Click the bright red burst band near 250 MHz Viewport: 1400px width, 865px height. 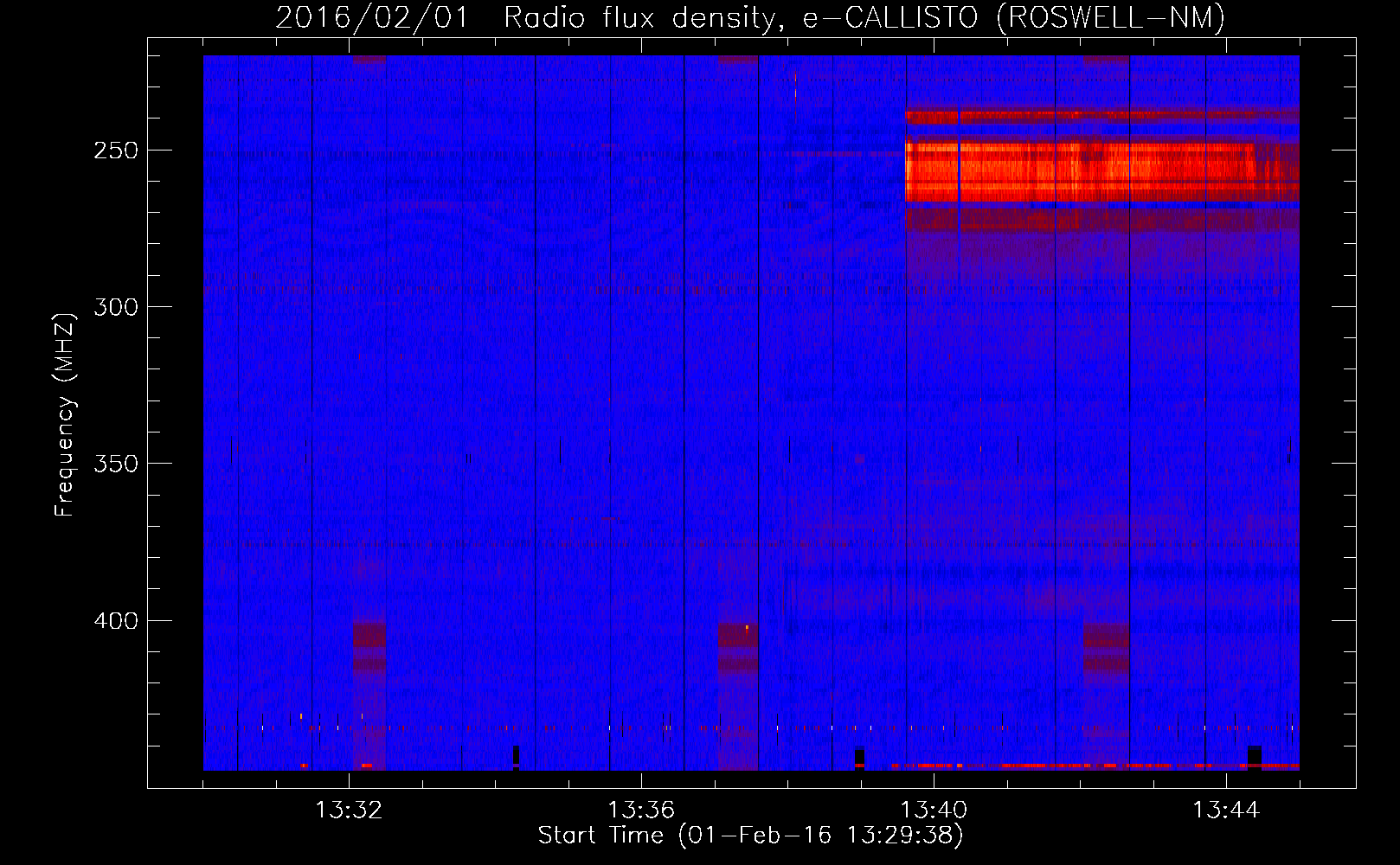1101,171
